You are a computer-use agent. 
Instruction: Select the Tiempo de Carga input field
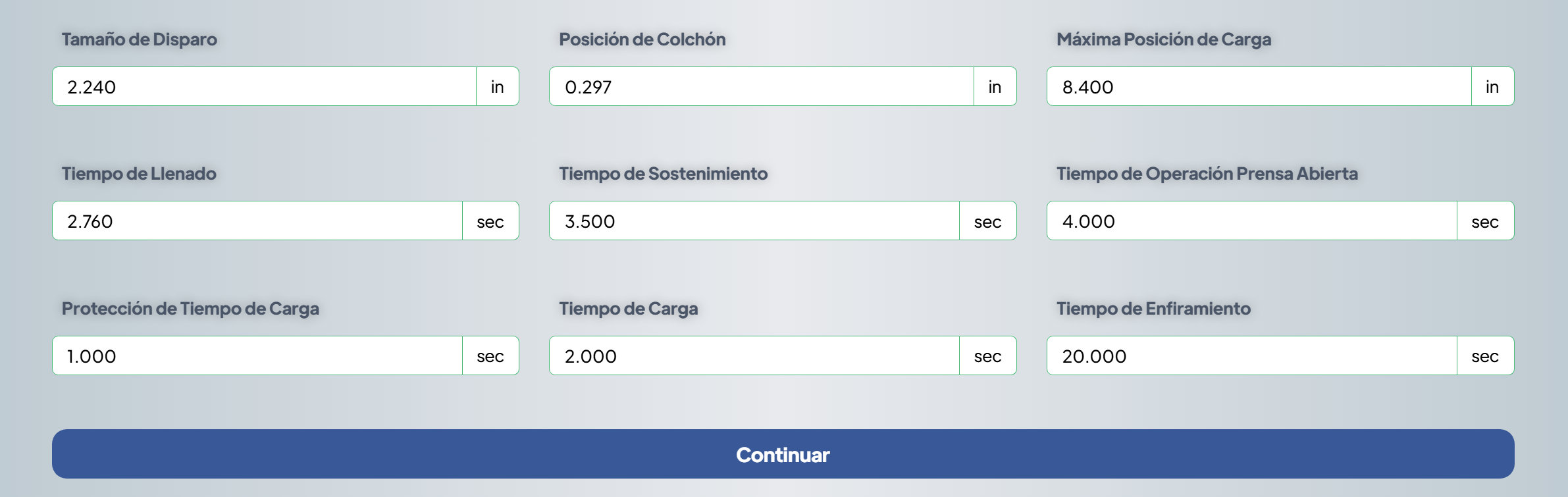tap(754, 356)
